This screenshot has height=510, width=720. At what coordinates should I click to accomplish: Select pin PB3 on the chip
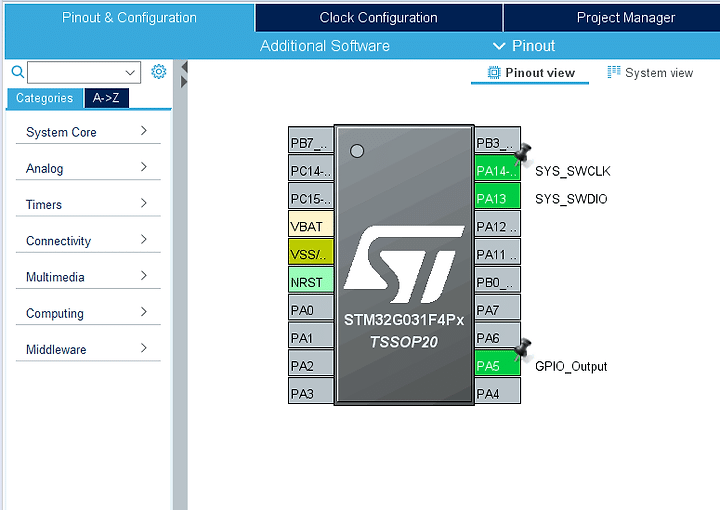pyautogui.click(x=497, y=140)
